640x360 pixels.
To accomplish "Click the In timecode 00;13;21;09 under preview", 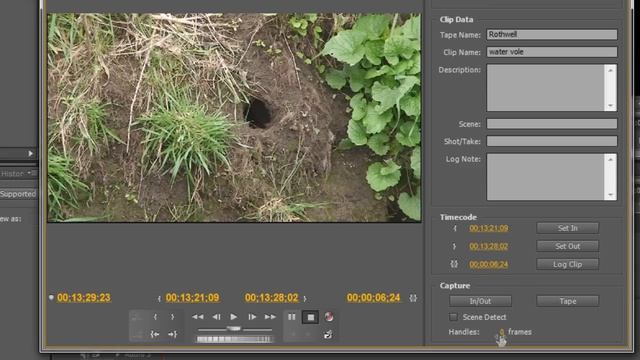I will click(x=192, y=298).
